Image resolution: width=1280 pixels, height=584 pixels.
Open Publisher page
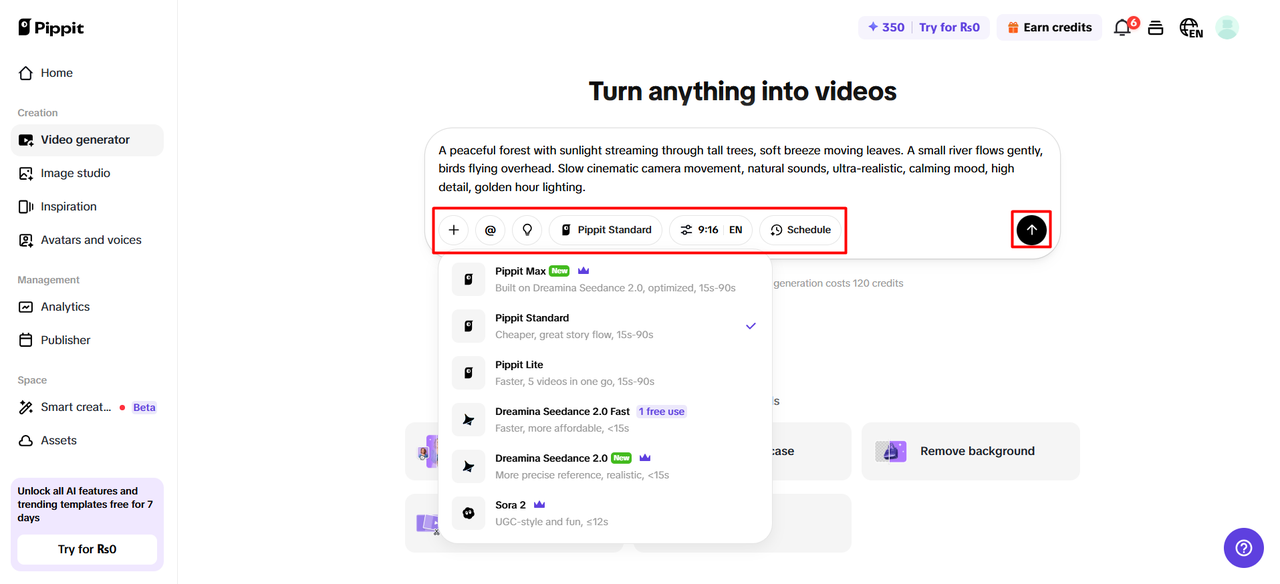point(87,340)
